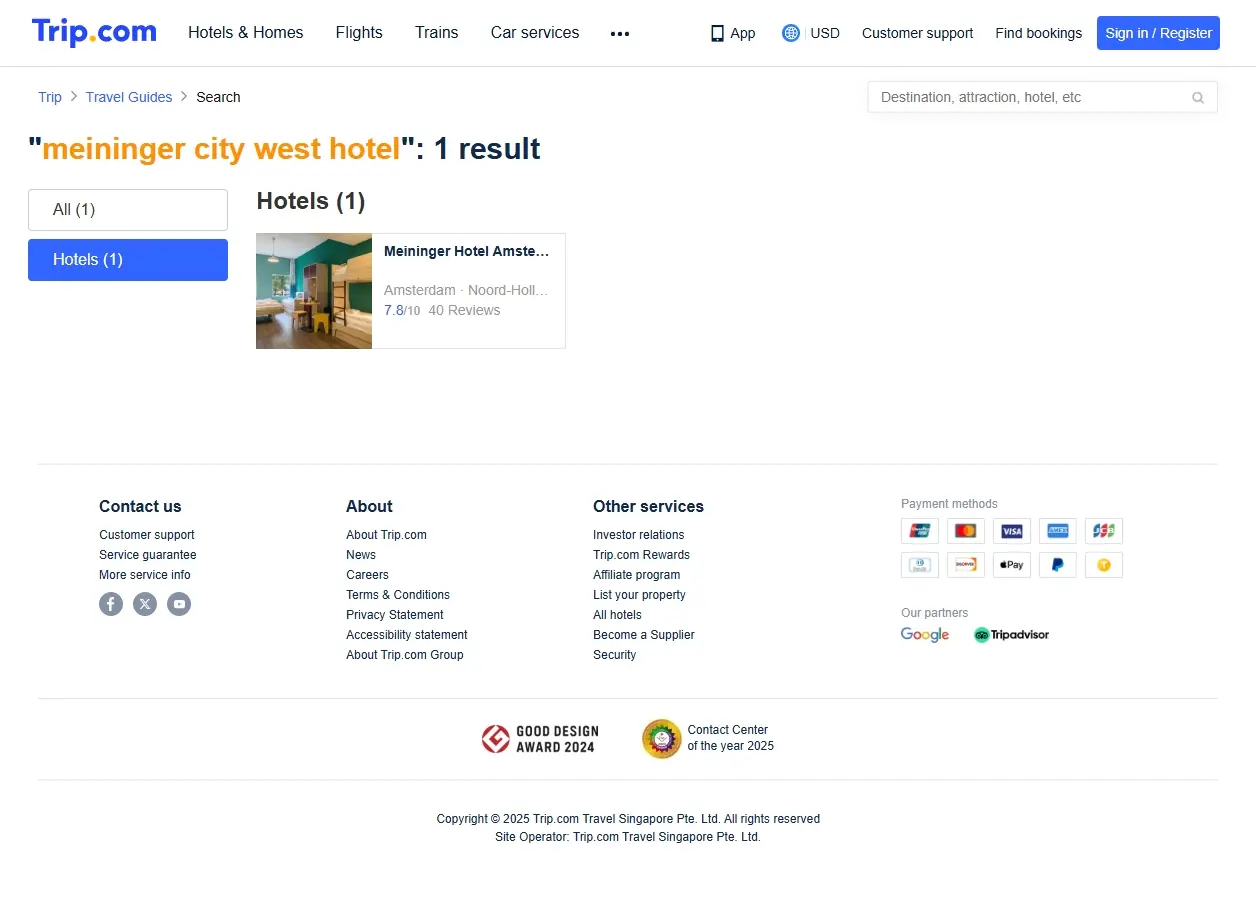This screenshot has height=921, width=1256.
Task: Click the Diners Club payment icon
Action: 920,565
